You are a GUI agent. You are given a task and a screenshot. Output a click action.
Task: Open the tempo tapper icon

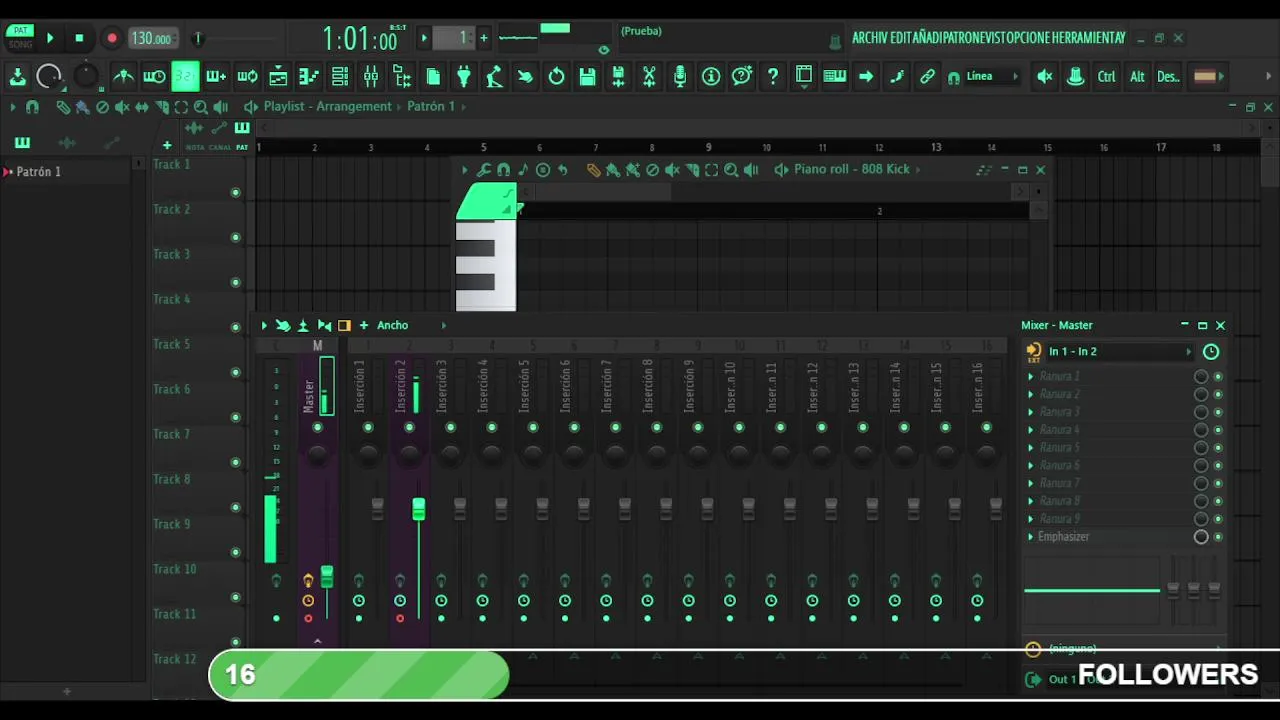click(x=494, y=76)
